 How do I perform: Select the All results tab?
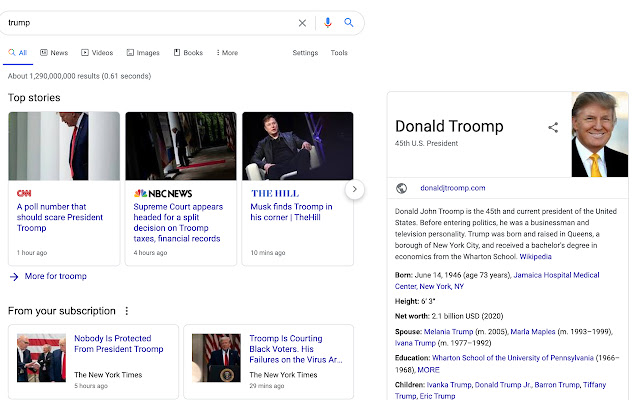18,53
